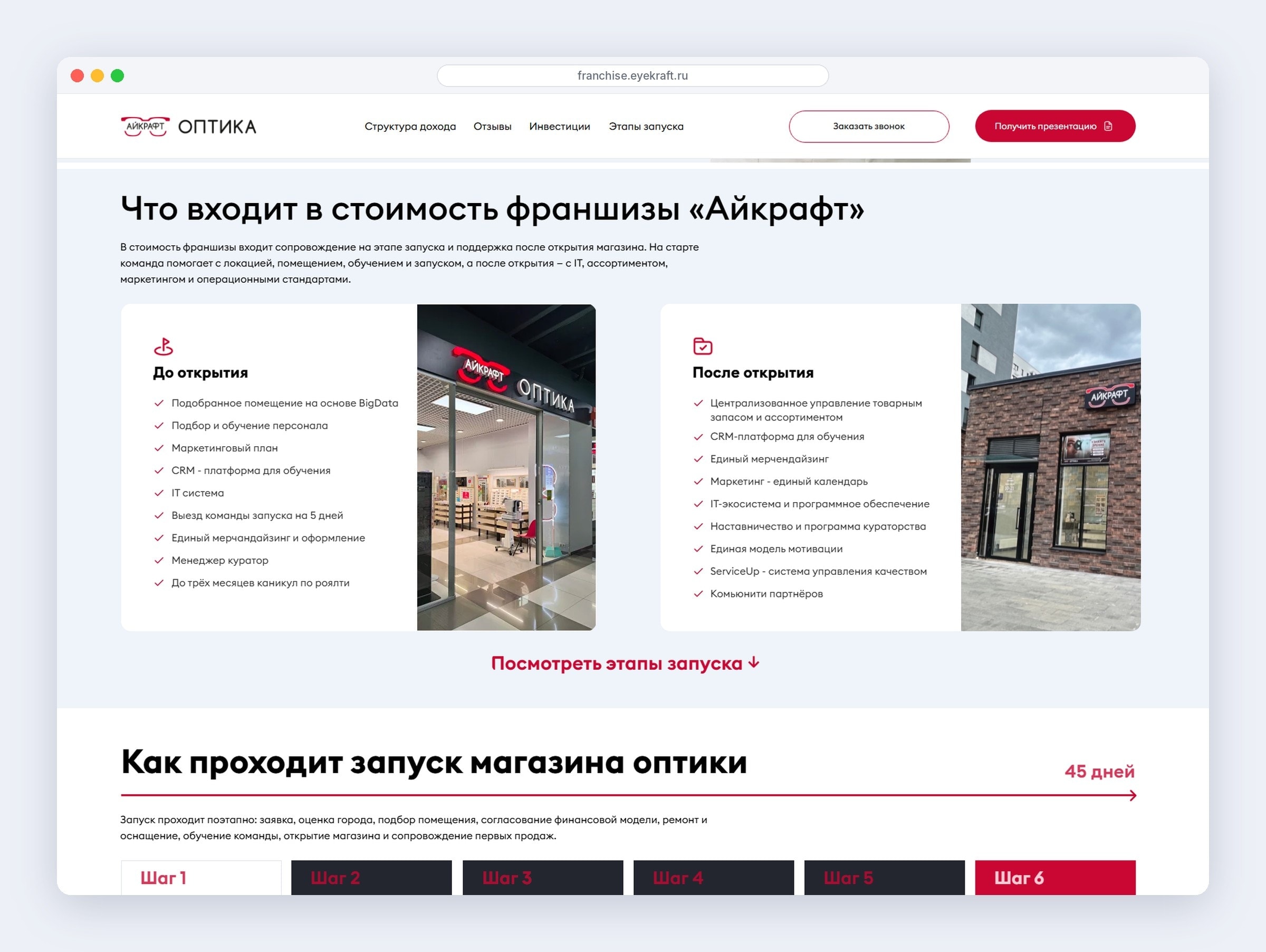The image size is (1266, 952).
Task: Click the text До трёх месяцев каникул по роялти
Action: (261, 582)
